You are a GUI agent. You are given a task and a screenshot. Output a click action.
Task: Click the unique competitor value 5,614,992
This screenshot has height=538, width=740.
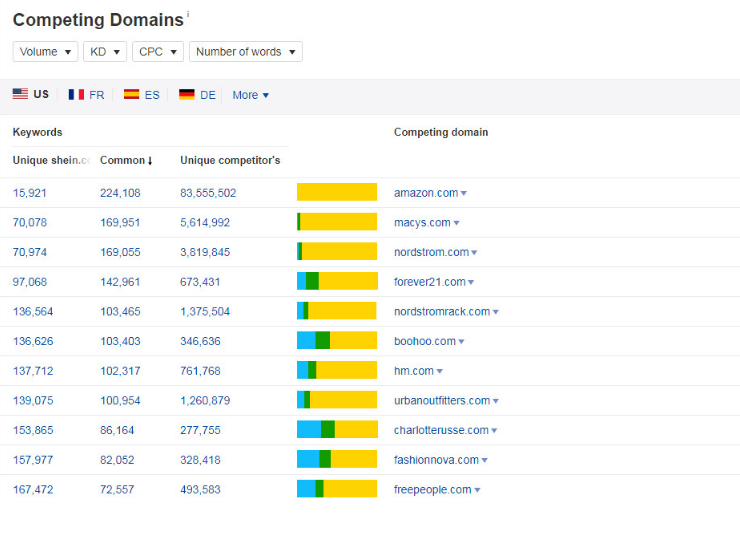pyautogui.click(x=205, y=223)
